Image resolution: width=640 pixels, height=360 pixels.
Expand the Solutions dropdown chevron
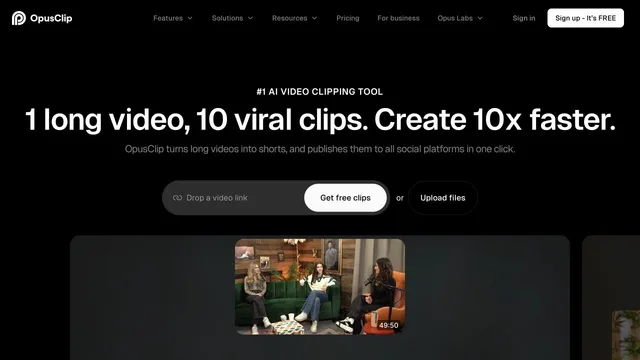coord(250,18)
